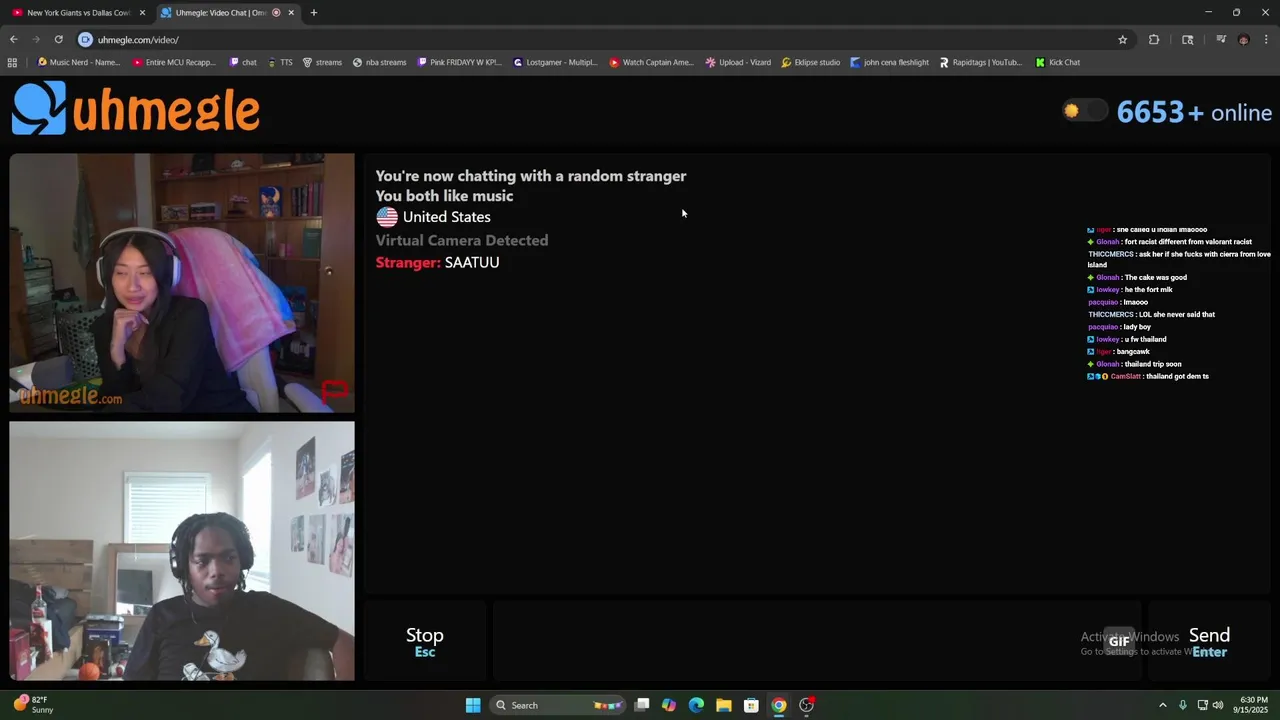This screenshot has height=720, width=1280.
Task: Open the Lostgamer bookmark
Action: coord(555,62)
